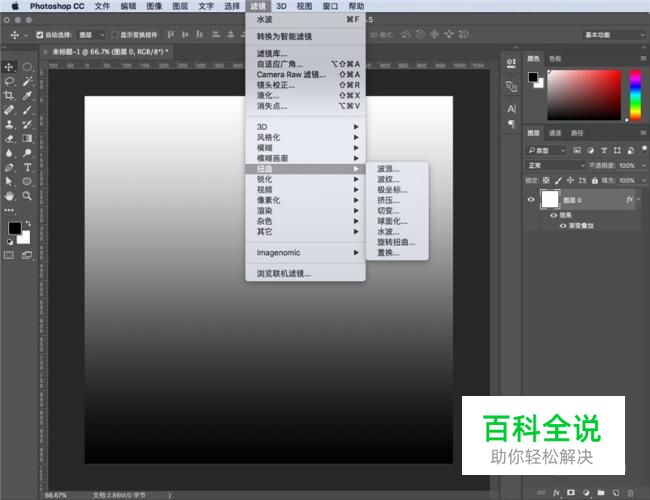Switch to the 路径 tab
Viewport: 650px width, 500px height.
click(577, 133)
